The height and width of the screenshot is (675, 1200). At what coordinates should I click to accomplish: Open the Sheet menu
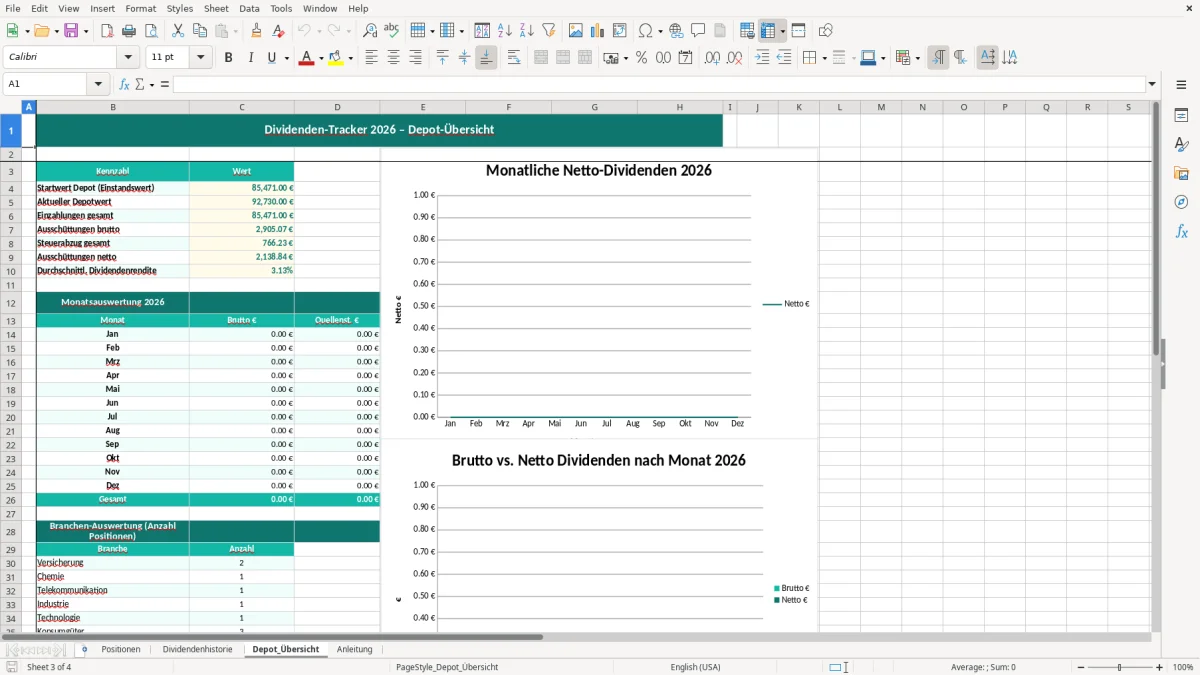click(x=216, y=8)
